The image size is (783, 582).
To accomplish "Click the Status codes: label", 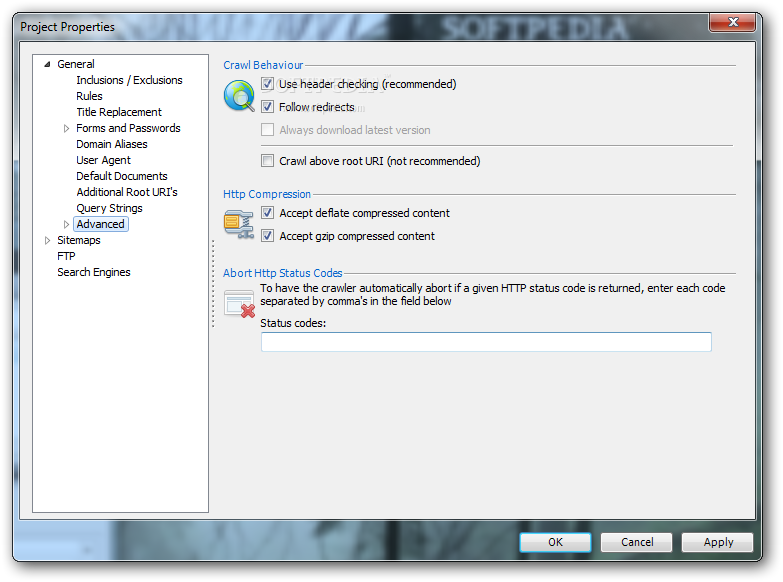I will click(x=293, y=323).
